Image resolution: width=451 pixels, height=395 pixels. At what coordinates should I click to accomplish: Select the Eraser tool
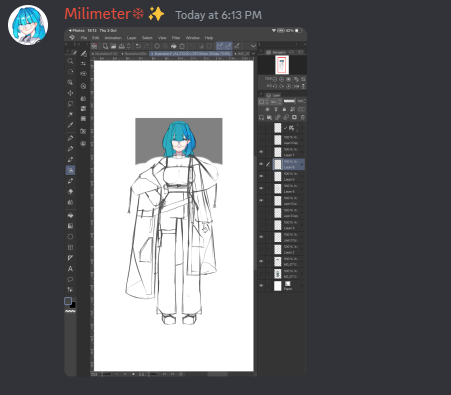(70, 192)
